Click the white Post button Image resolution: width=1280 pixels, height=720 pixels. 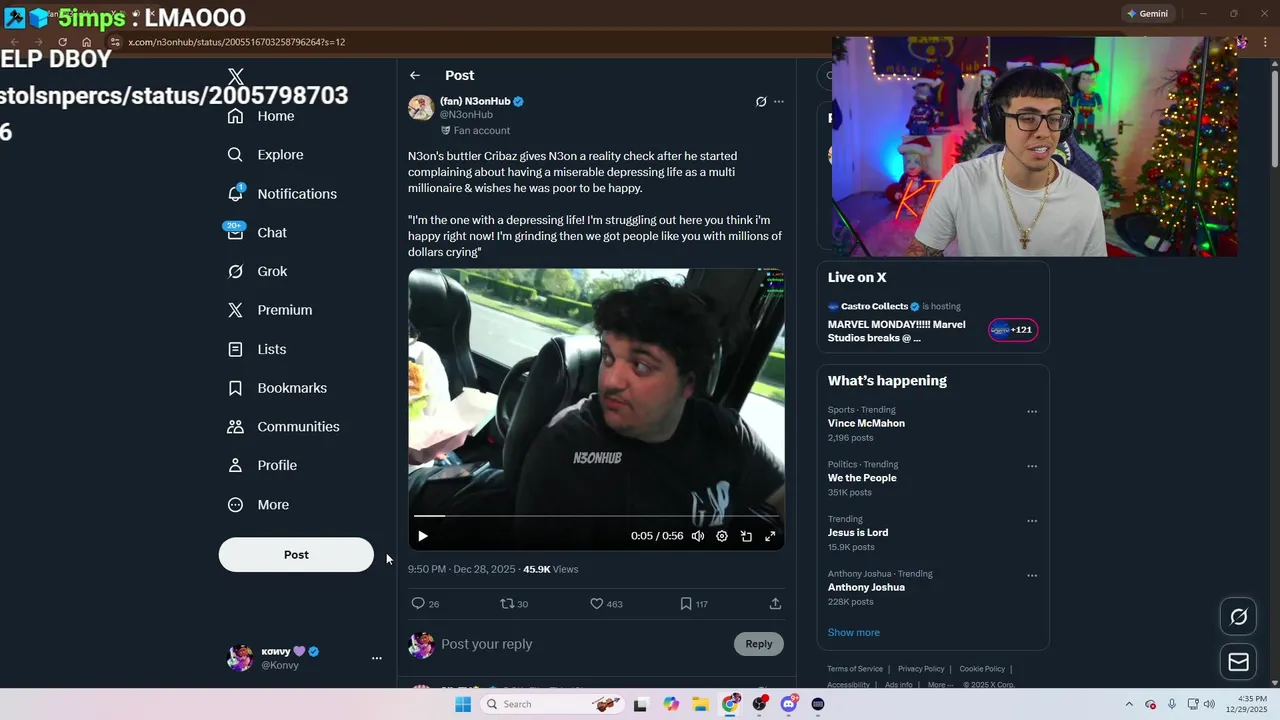(x=296, y=555)
